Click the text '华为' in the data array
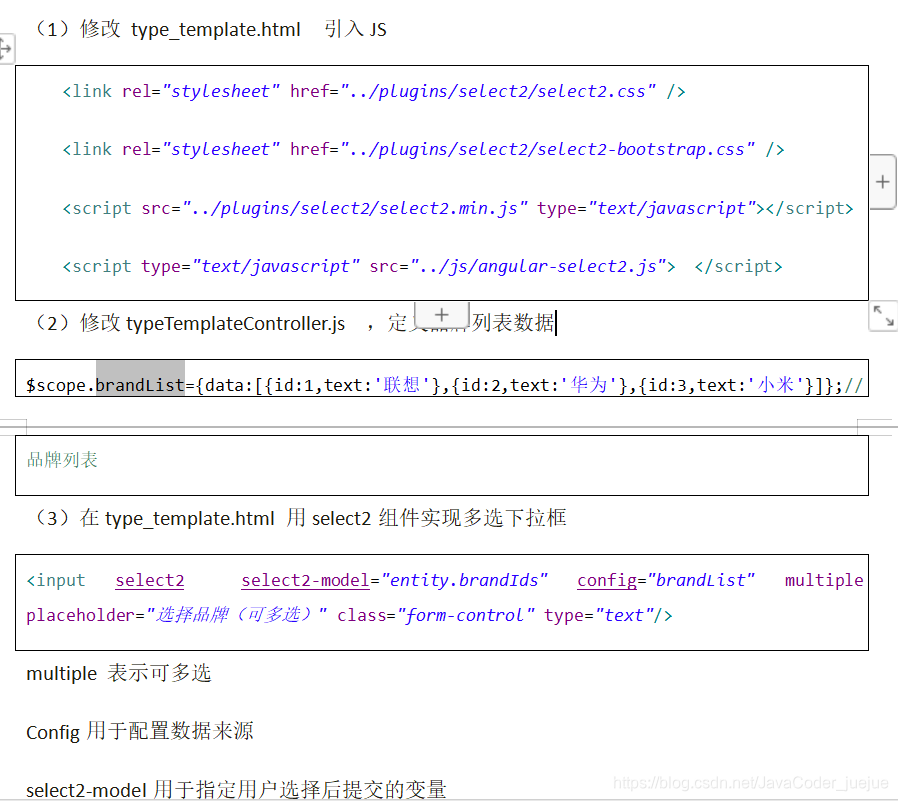The width and height of the screenshot is (898, 801). [x=589, y=385]
